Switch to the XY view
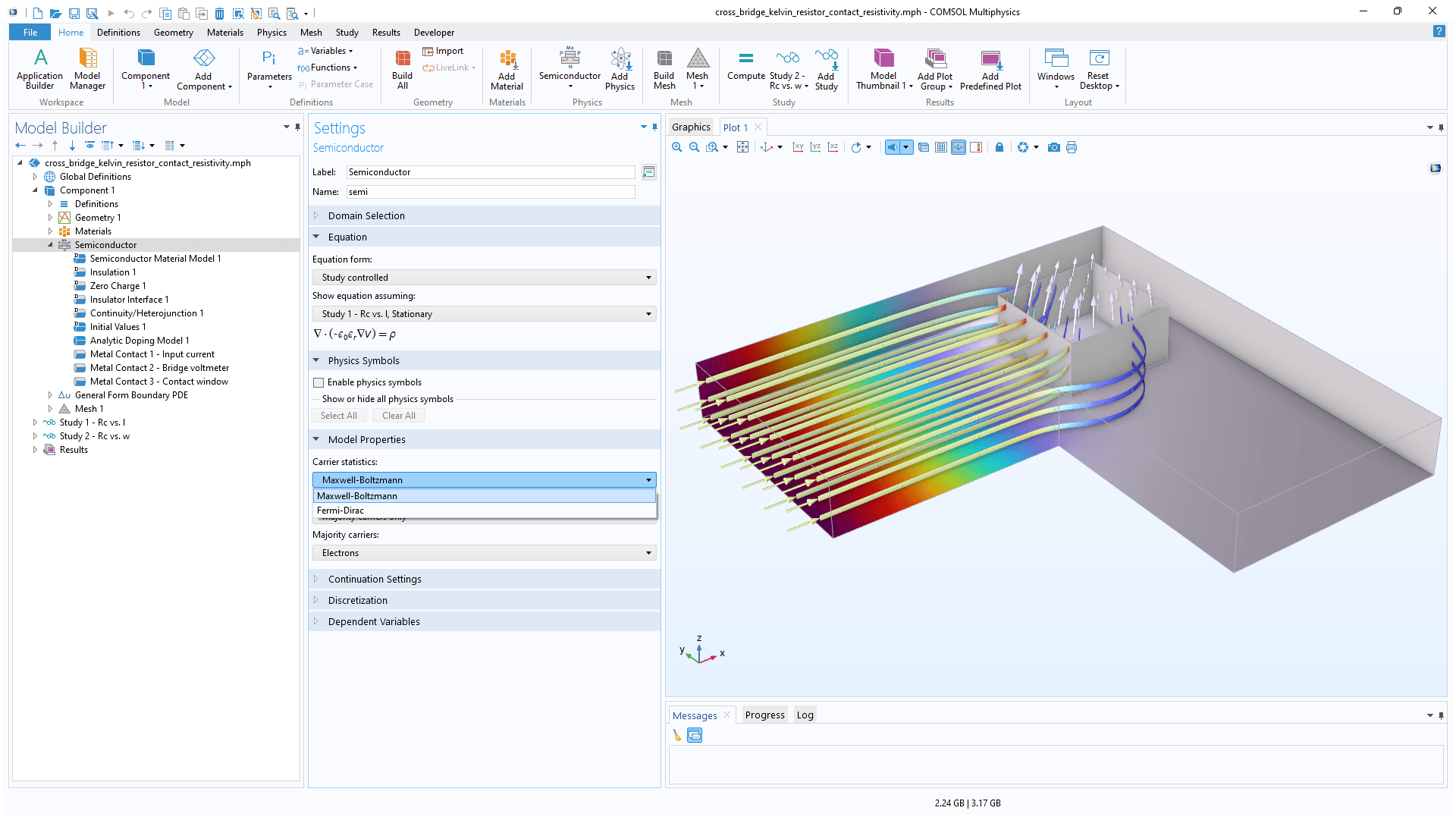Viewport: 1456px width, 817px height. 798,147
